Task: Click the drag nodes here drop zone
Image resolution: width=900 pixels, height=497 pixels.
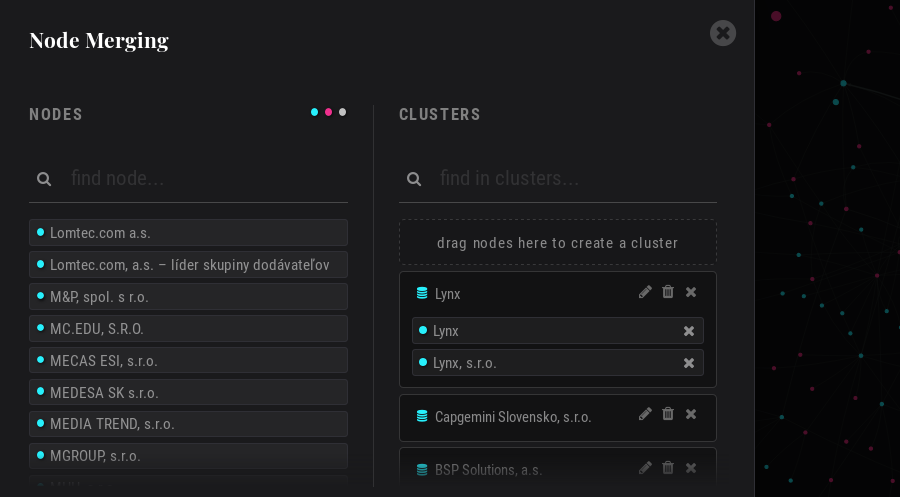Action: [558, 242]
